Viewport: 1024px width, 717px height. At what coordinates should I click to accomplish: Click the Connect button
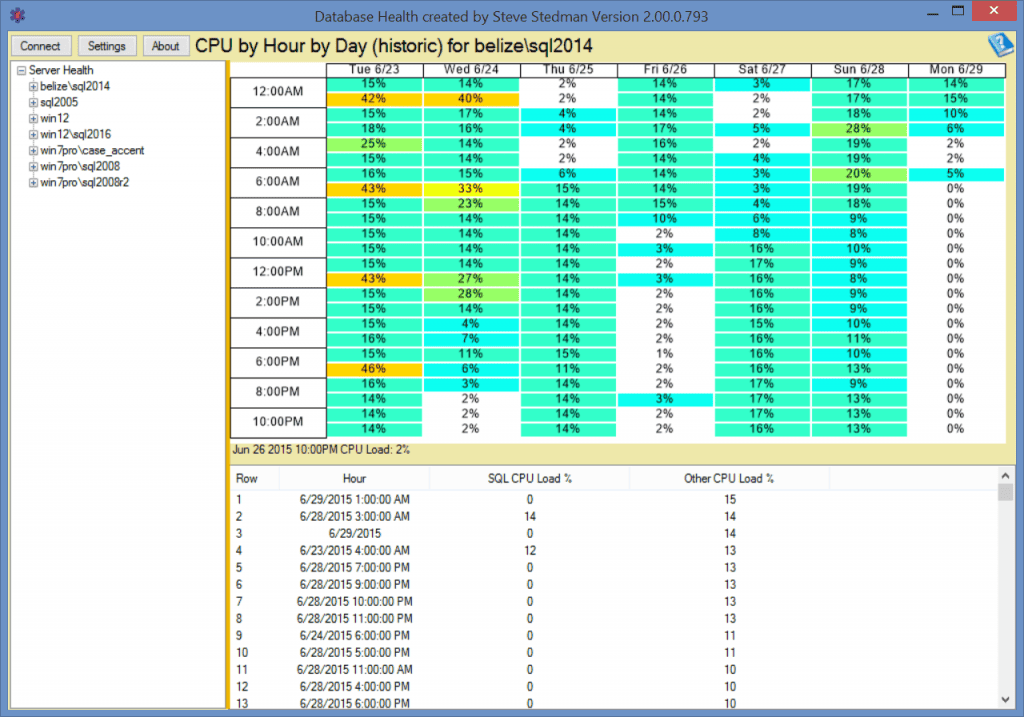pos(40,45)
